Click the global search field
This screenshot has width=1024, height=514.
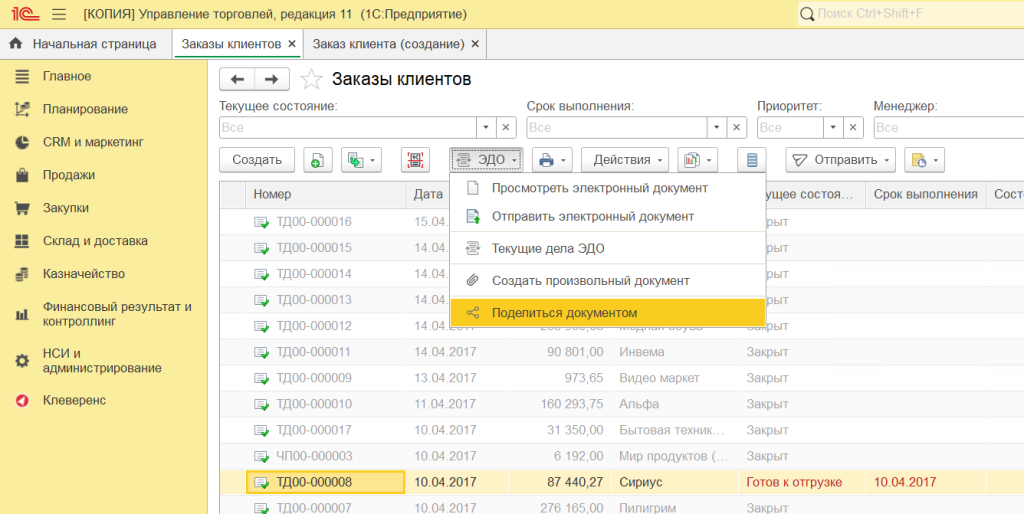911,14
